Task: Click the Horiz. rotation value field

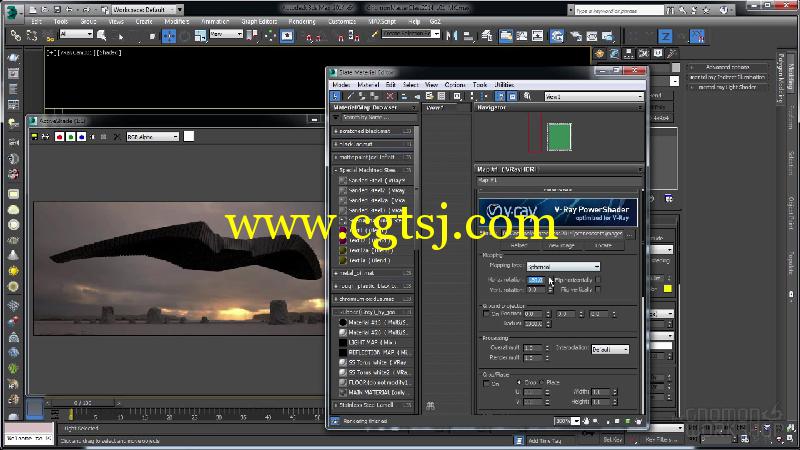Action: (536, 280)
